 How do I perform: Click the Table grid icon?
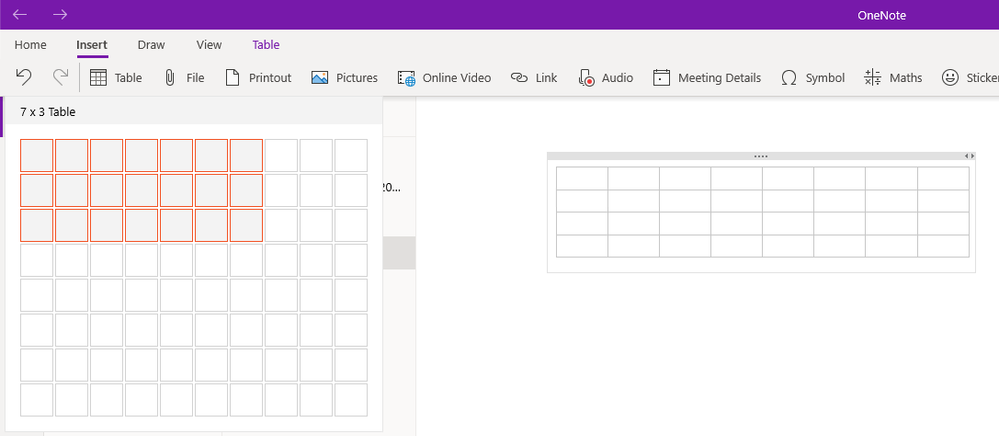98,78
